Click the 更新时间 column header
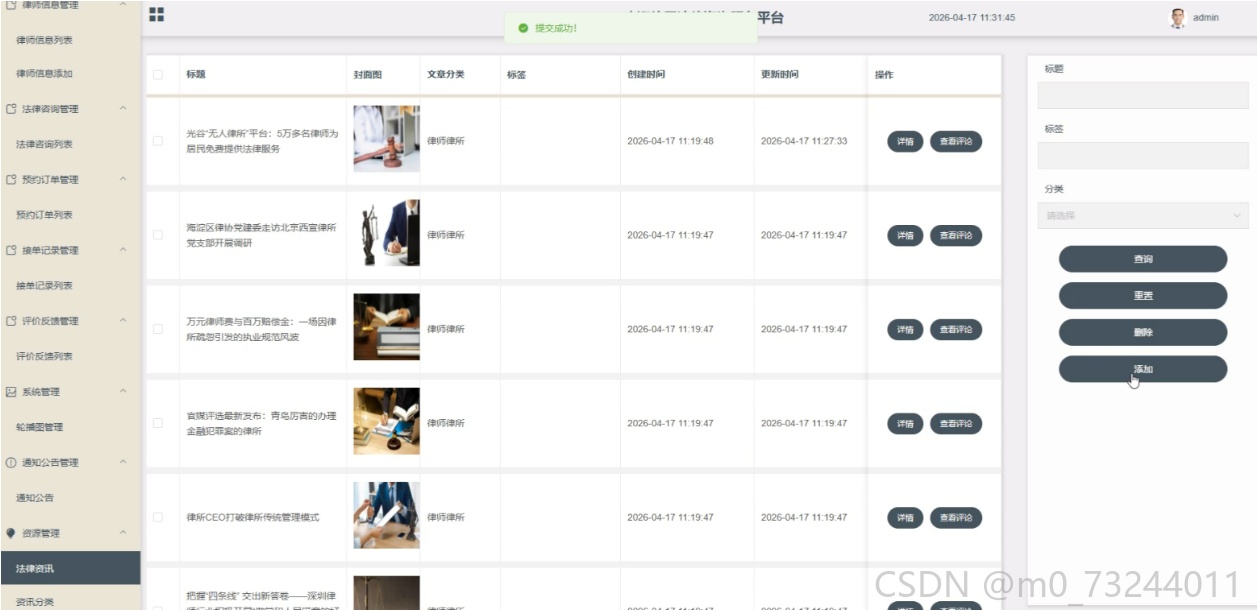Screen dimensions: 1258x611 tap(779, 74)
